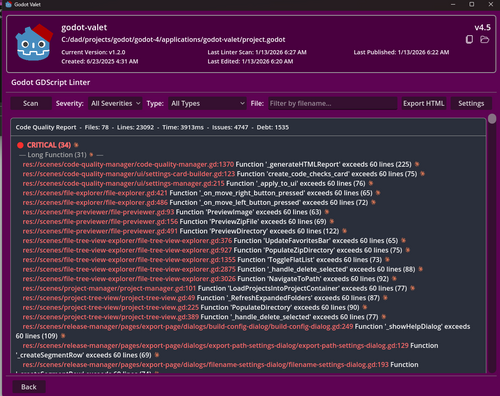Open link export-path-settings-dialog.gd:129
This screenshot has width=500, height=396.
(x=215, y=345)
